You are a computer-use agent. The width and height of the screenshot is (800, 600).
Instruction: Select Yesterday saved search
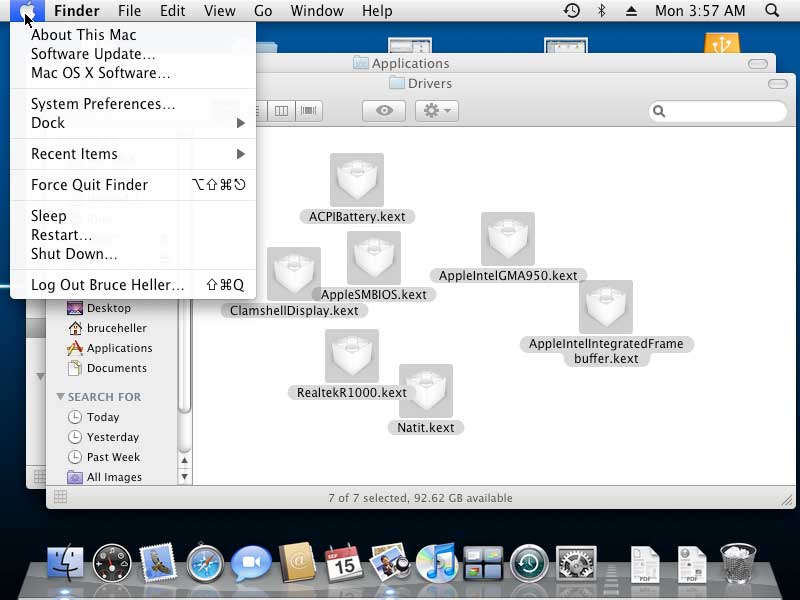[103, 437]
